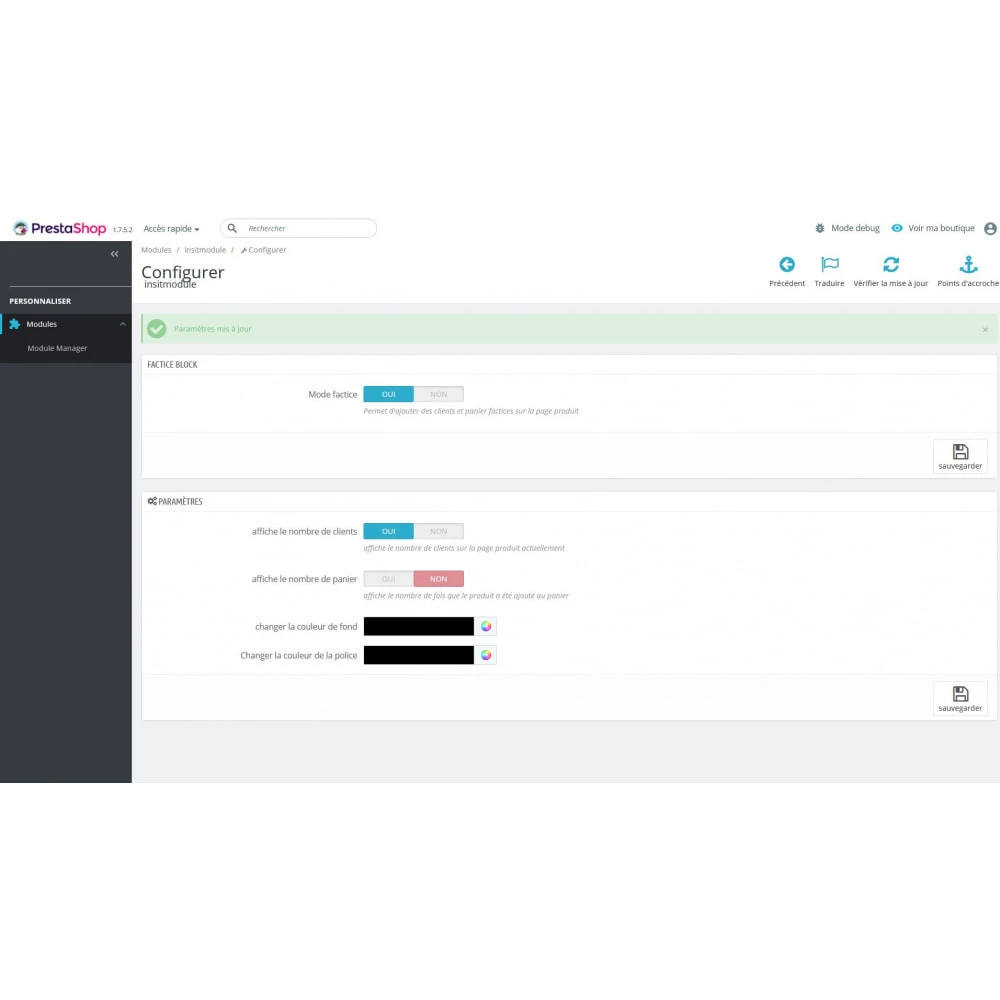Click the Précédent back arrow icon
The height and width of the screenshot is (1000, 1000).
click(787, 265)
